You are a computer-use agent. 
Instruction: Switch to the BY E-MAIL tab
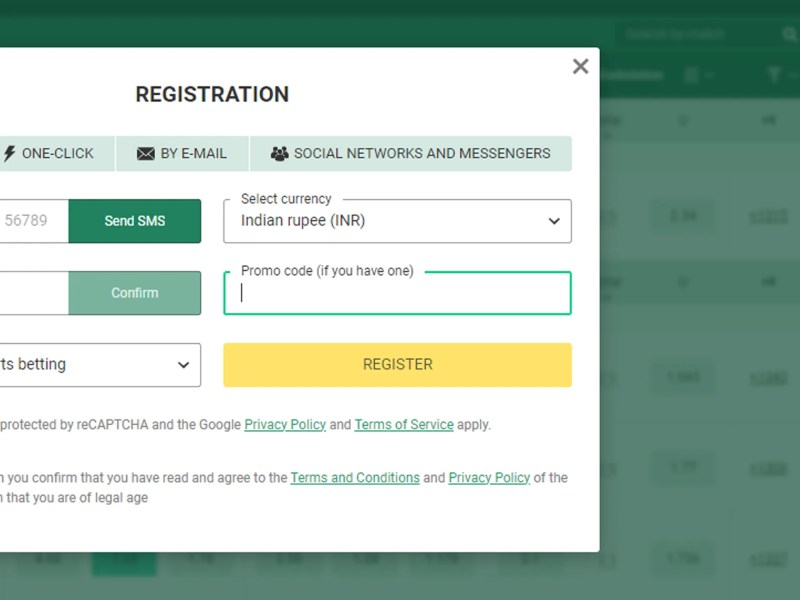[182, 154]
